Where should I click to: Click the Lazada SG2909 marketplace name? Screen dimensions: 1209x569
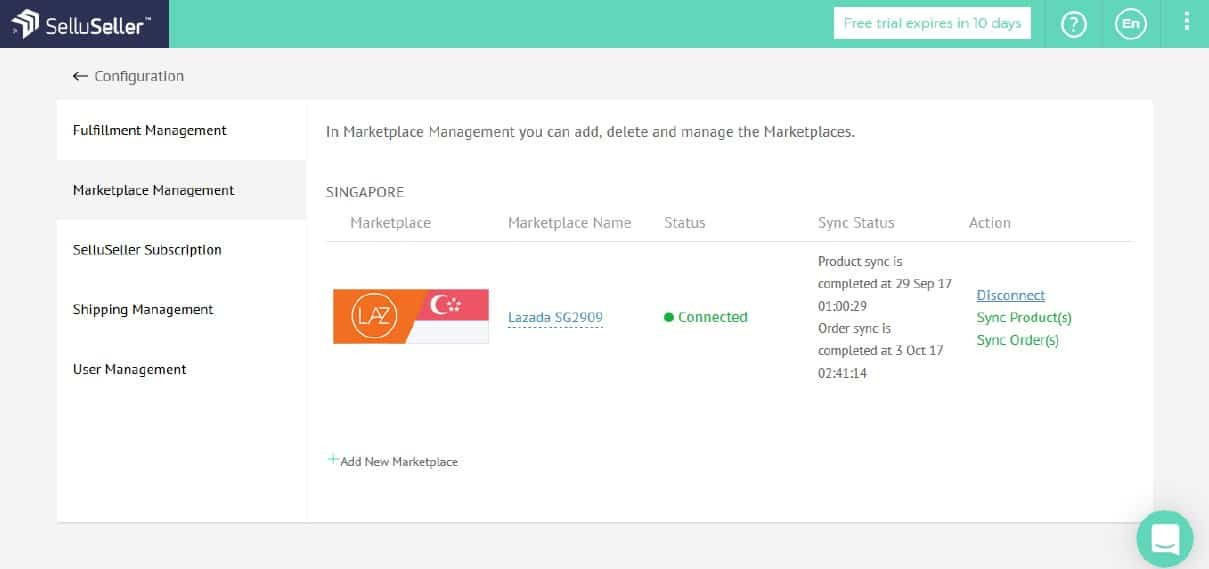pyautogui.click(x=555, y=317)
